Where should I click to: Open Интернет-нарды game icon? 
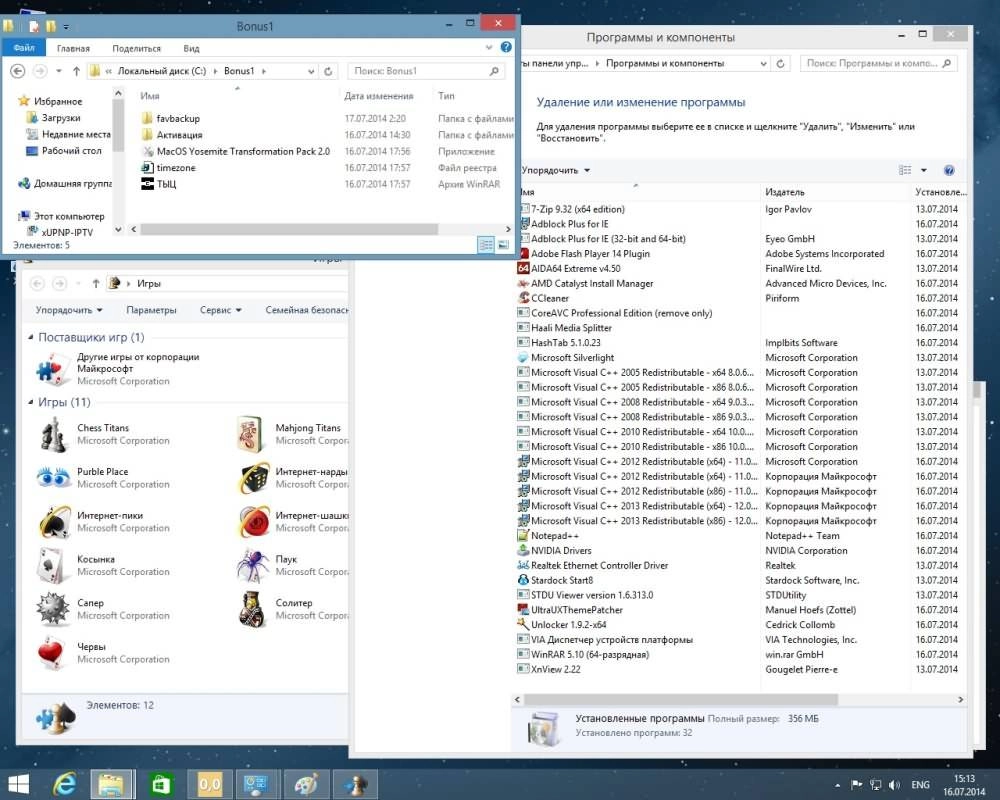click(254, 478)
